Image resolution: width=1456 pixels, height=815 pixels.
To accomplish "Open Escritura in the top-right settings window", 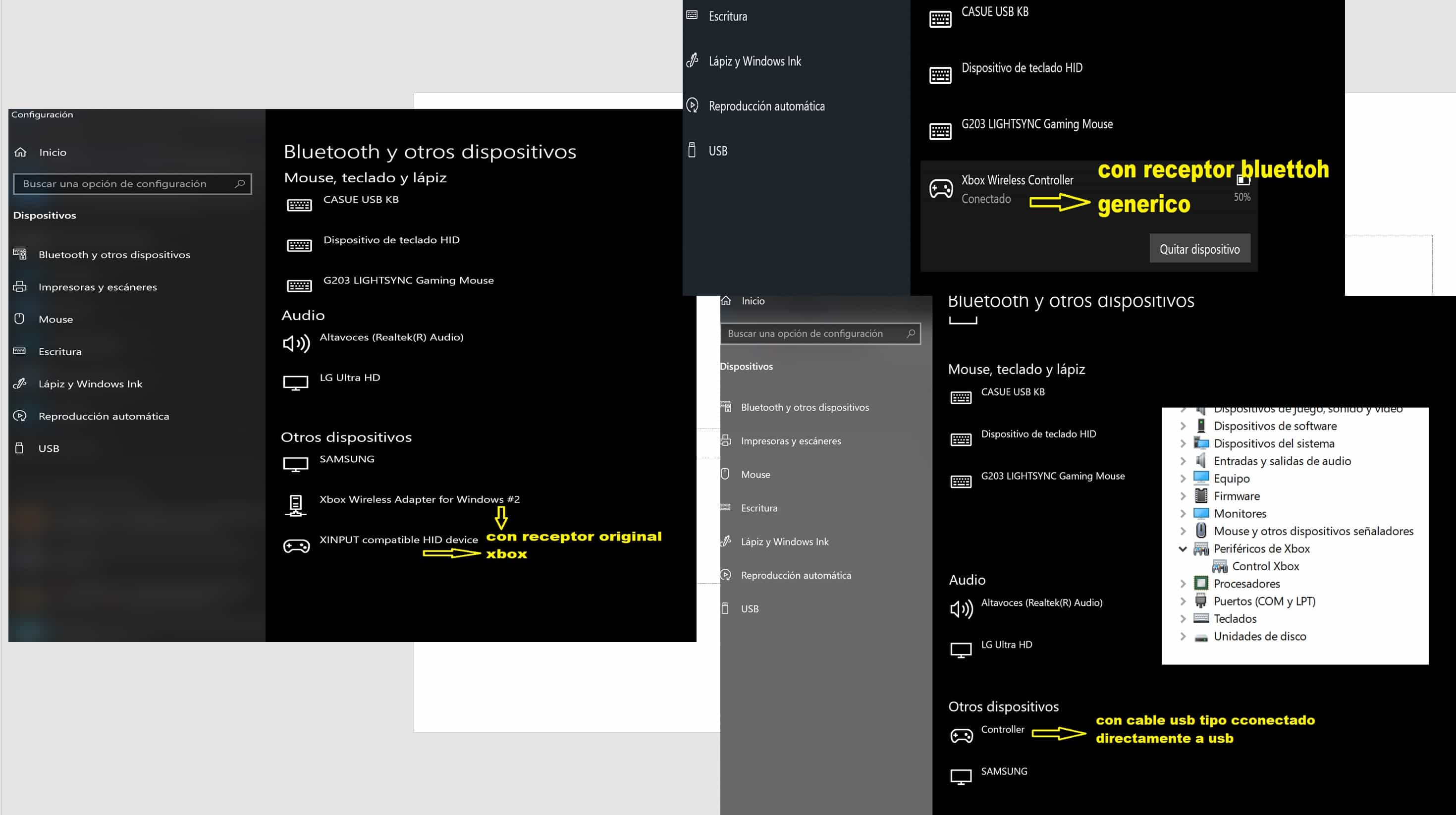I will tap(727, 16).
